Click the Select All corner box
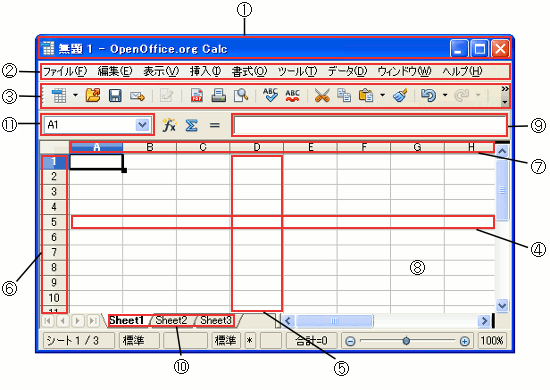Image resolution: width=550 pixels, height=390 pixels. (54, 147)
